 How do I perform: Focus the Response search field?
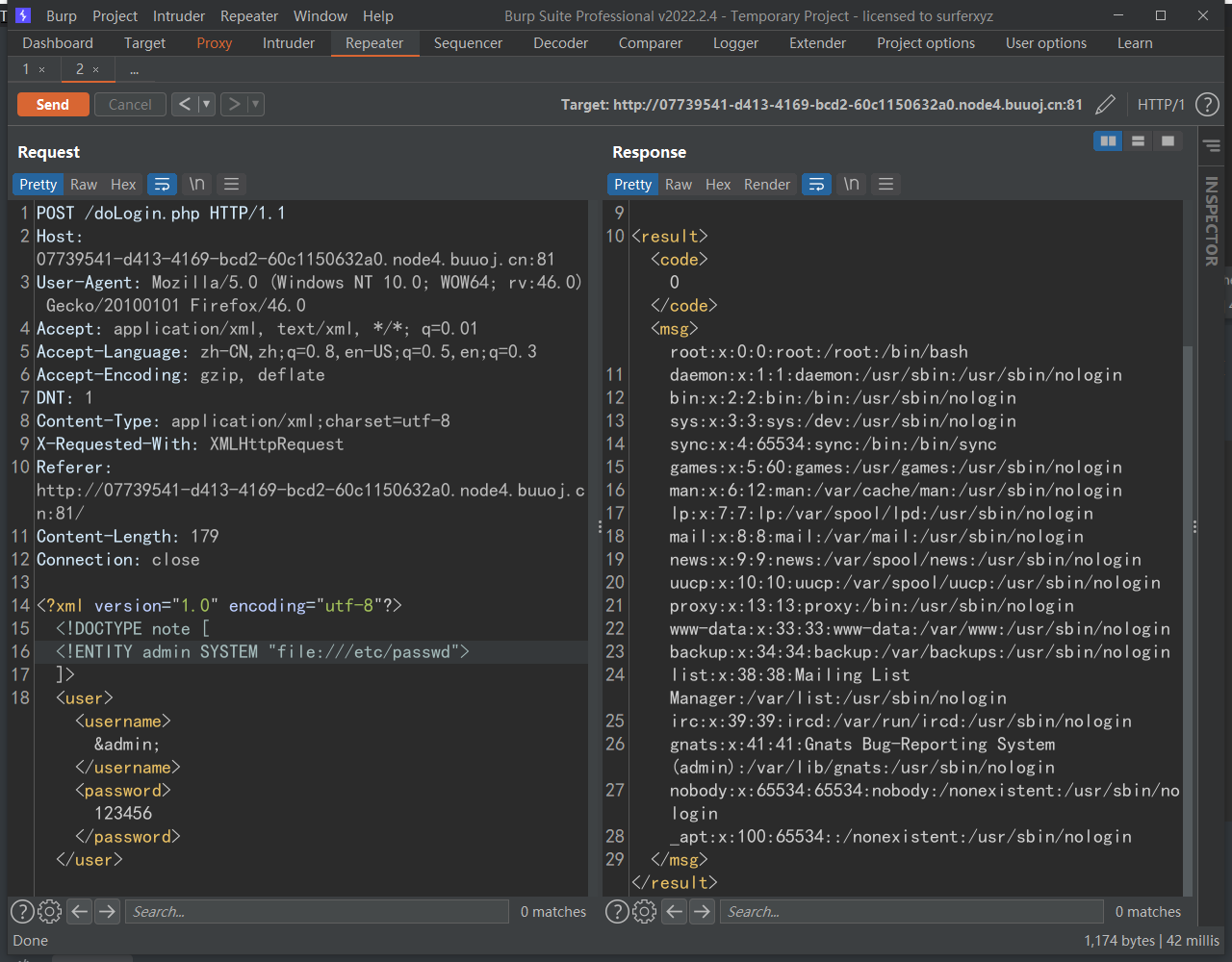tap(911, 912)
